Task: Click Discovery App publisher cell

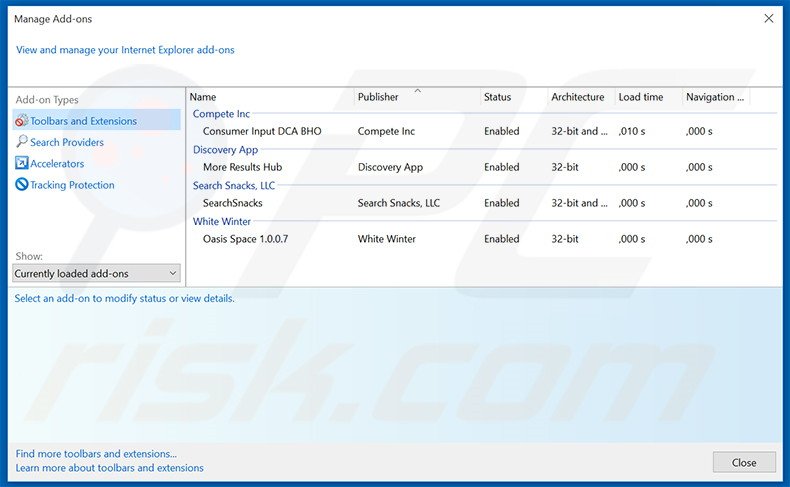Action: [390, 167]
